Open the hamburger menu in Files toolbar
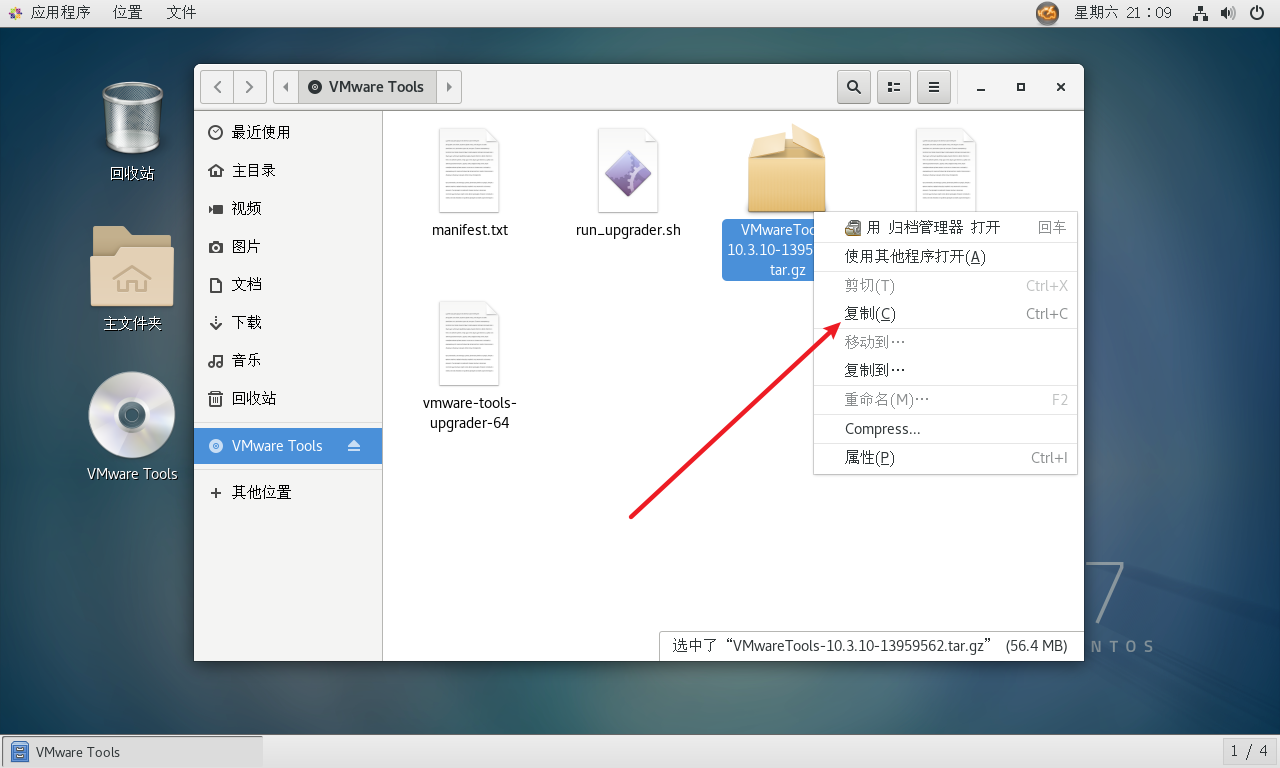 click(933, 87)
